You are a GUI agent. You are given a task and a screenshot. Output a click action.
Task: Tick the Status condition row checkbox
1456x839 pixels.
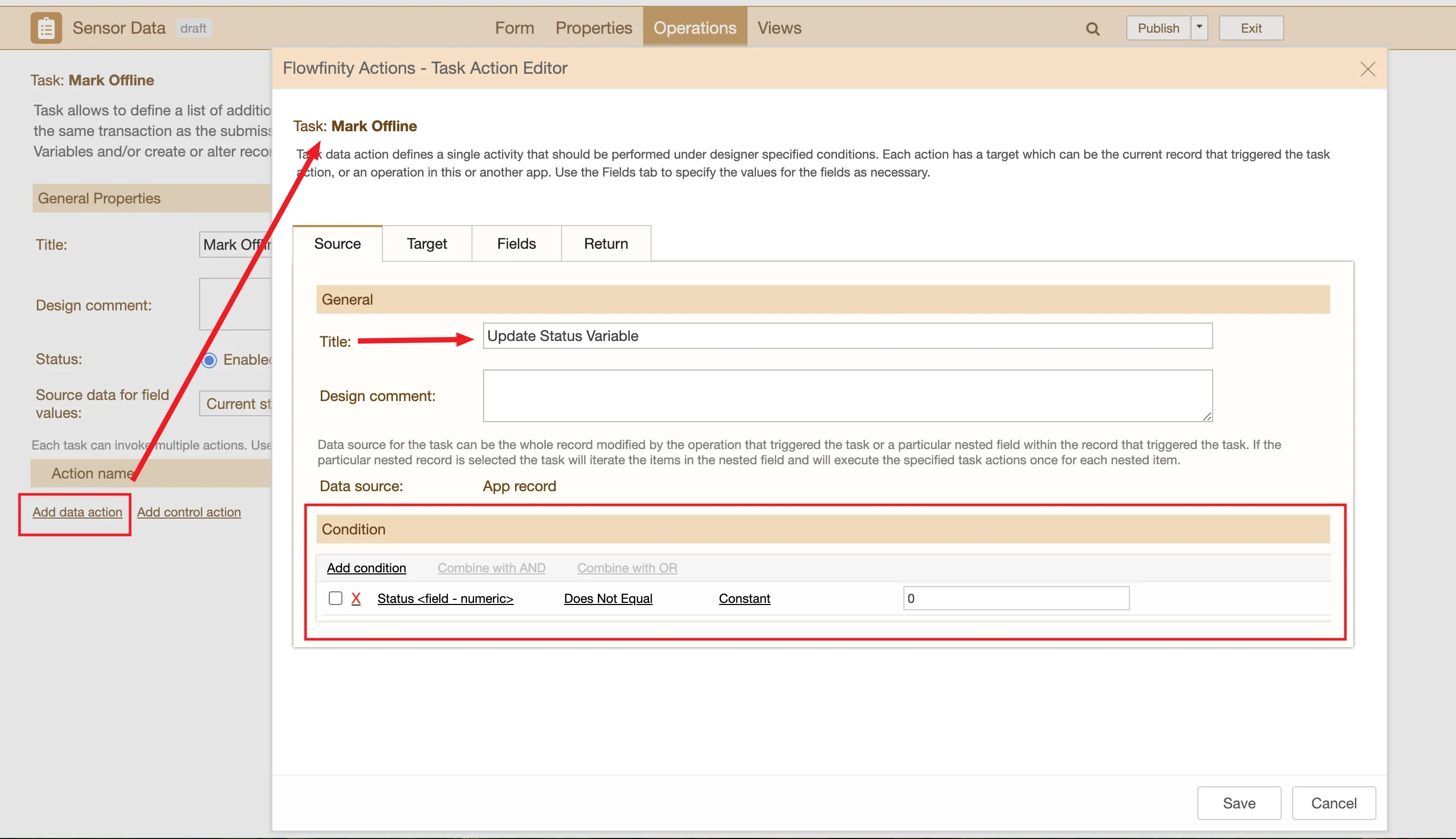[x=335, y=598]
